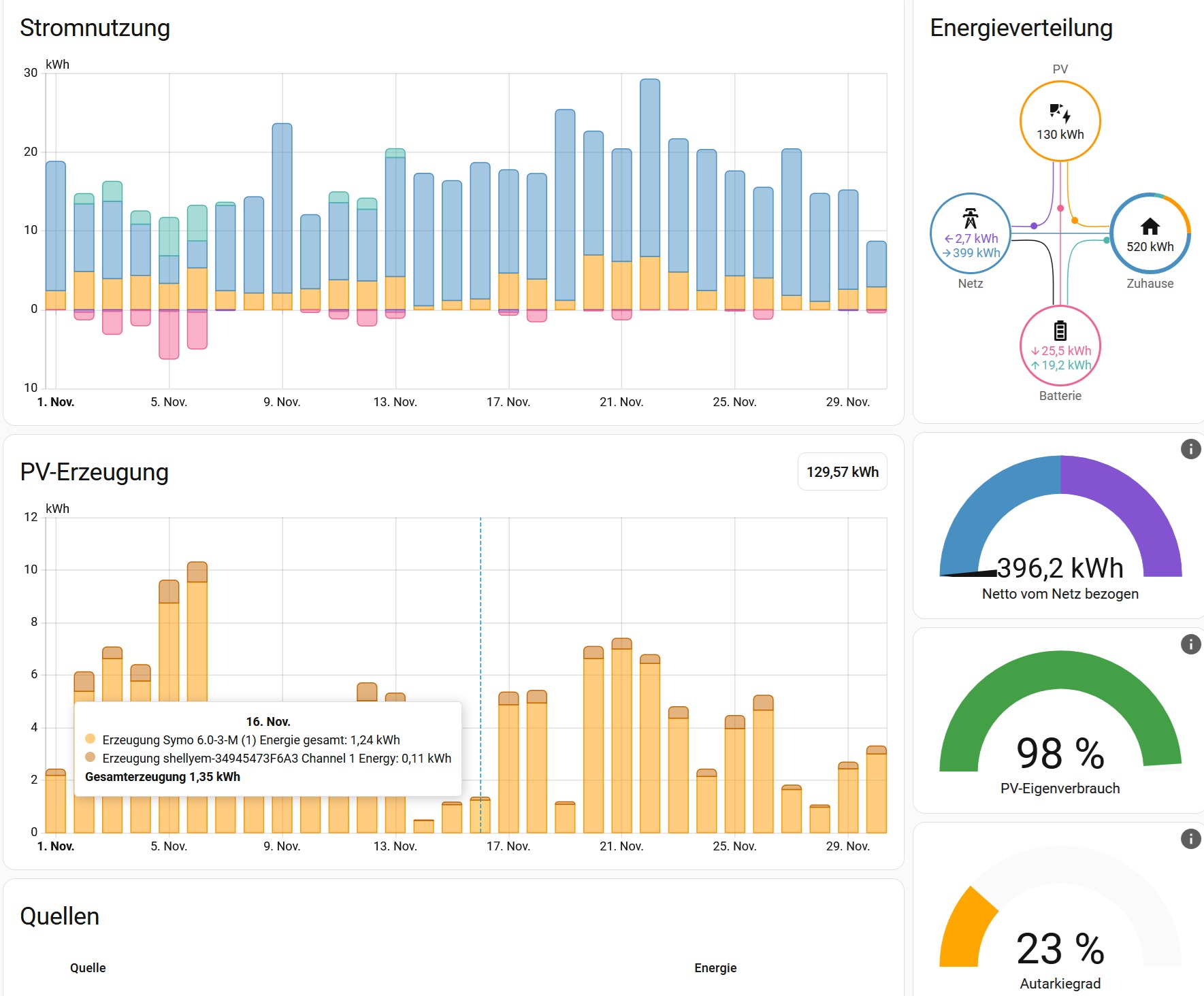Click the 19,2 kWh battery discharge value
The image size is (1204, 996).
[x=1065, y=365]
